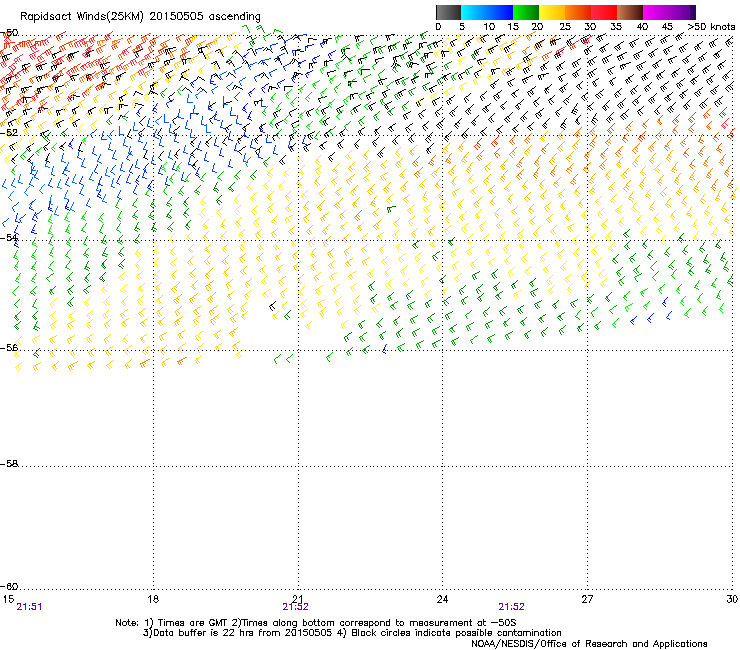Click the NOAA/NESDIS/Office of Research and Applications credit
Screen dimensions: 740x650
589,644
